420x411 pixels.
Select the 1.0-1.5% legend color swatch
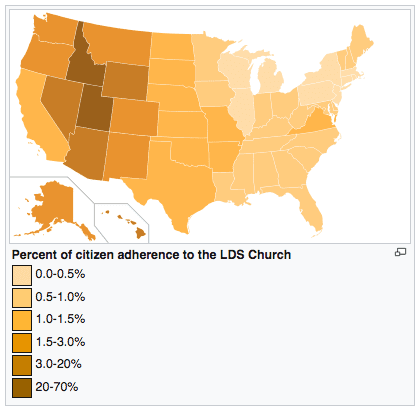click(22, 320)
